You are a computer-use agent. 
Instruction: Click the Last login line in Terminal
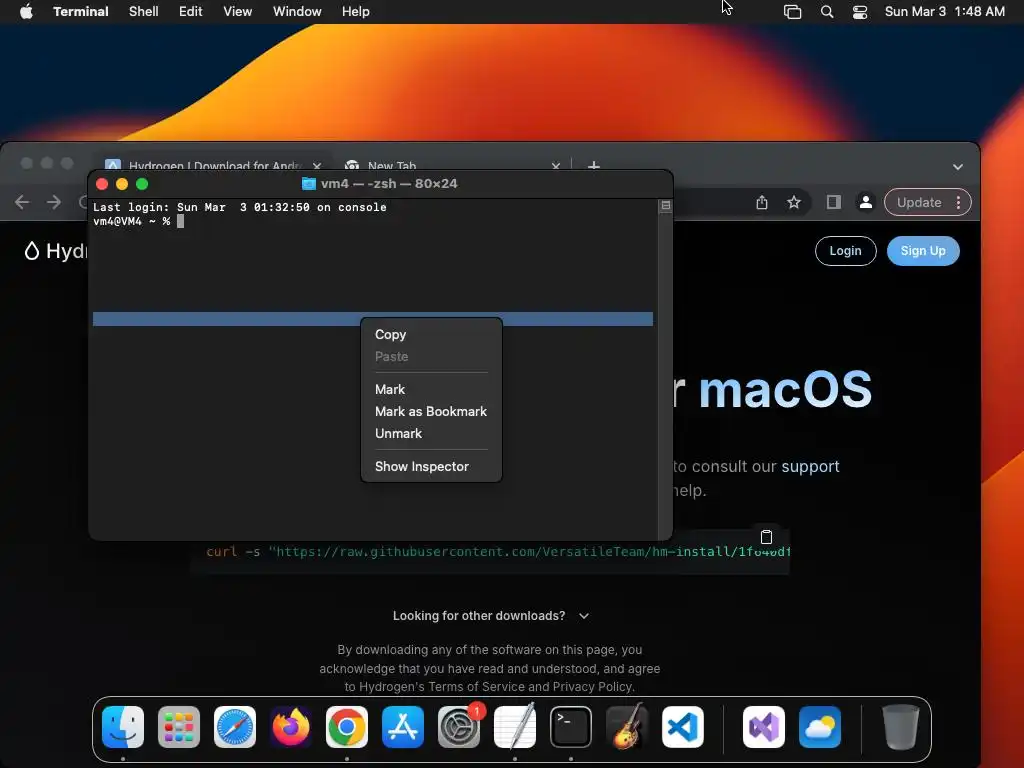pyautogui.click(x=240, y=207)
